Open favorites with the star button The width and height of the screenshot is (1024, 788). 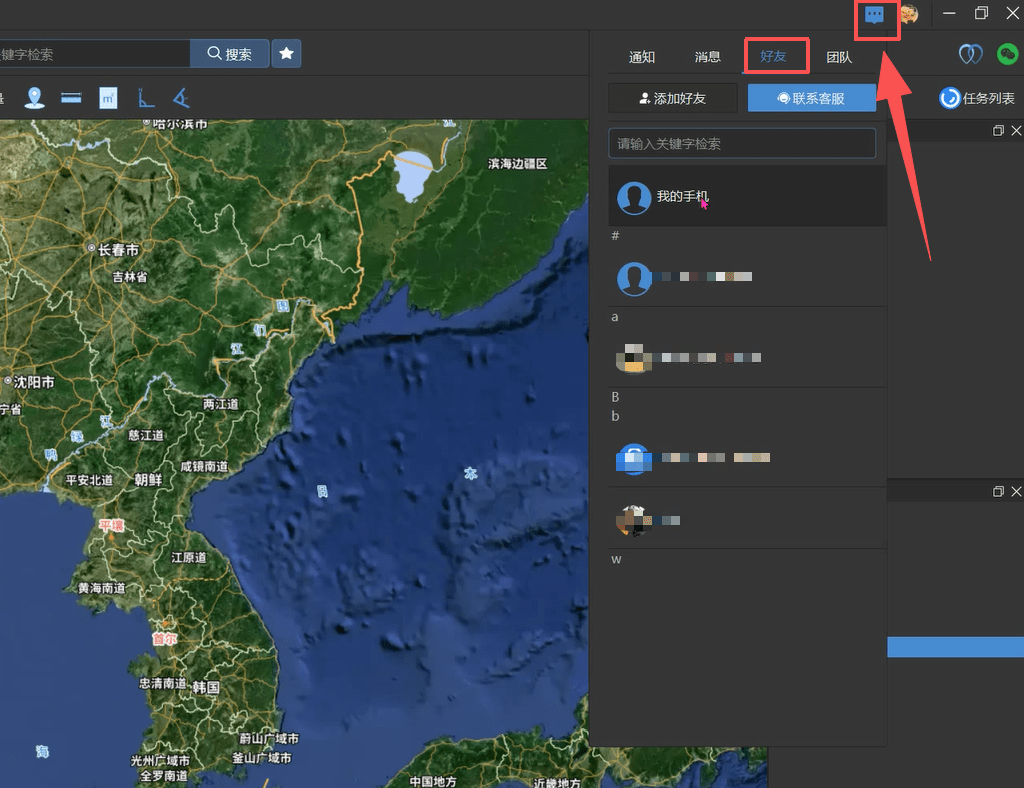286,54
